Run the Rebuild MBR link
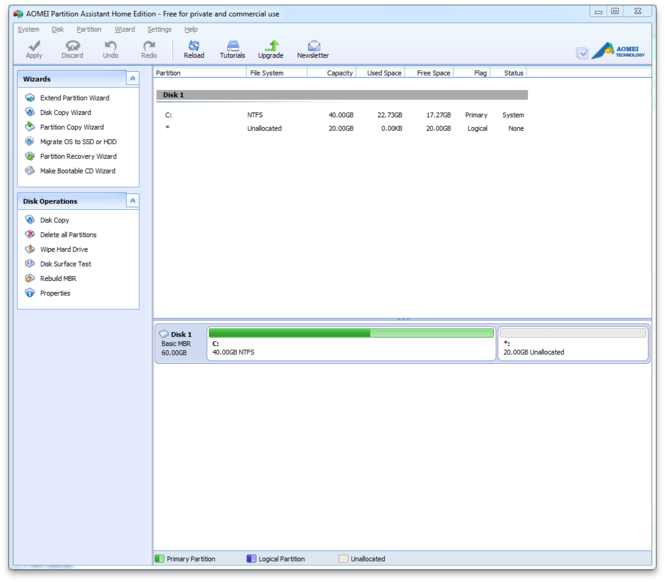 coord(58,279)
